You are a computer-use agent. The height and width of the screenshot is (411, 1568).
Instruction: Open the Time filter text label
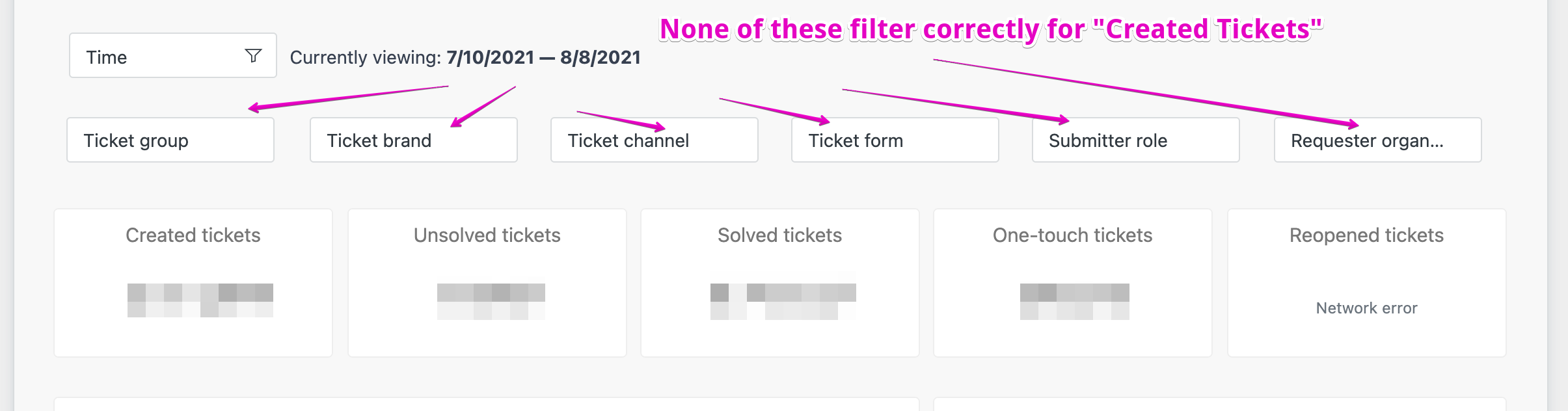click(x=107, y=57)
